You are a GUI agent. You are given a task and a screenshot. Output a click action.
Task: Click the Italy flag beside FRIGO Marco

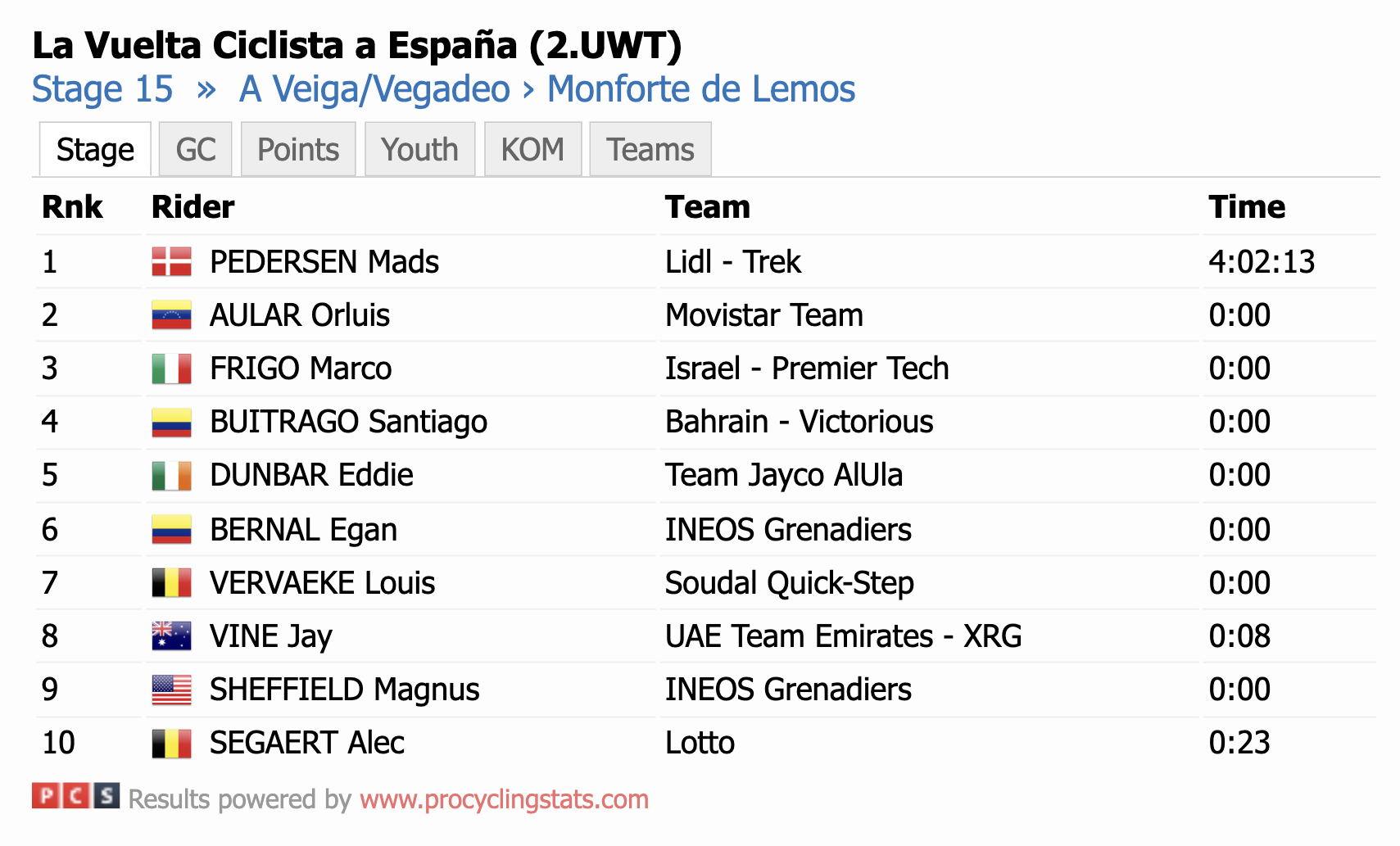pyautogui.click(x=172, y=369)
